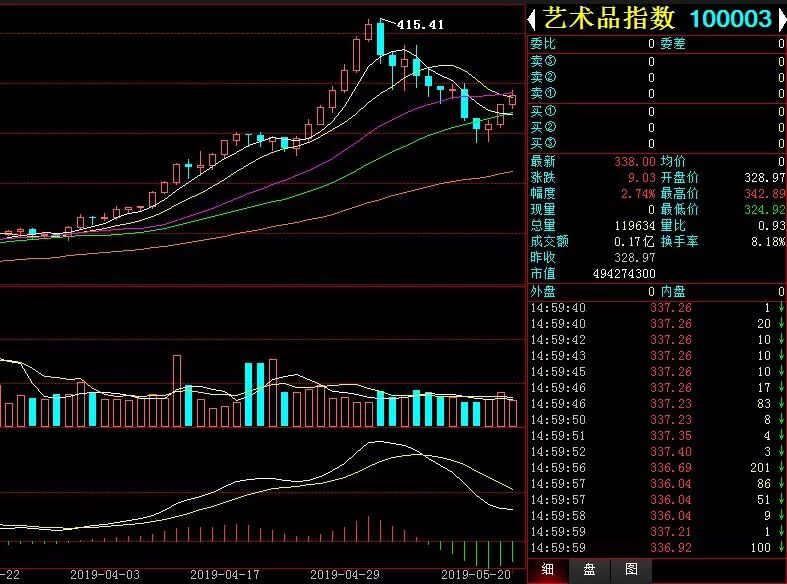Click the 均价 label
The width and height of the screenshot is (787, 584).
point(673,162)
